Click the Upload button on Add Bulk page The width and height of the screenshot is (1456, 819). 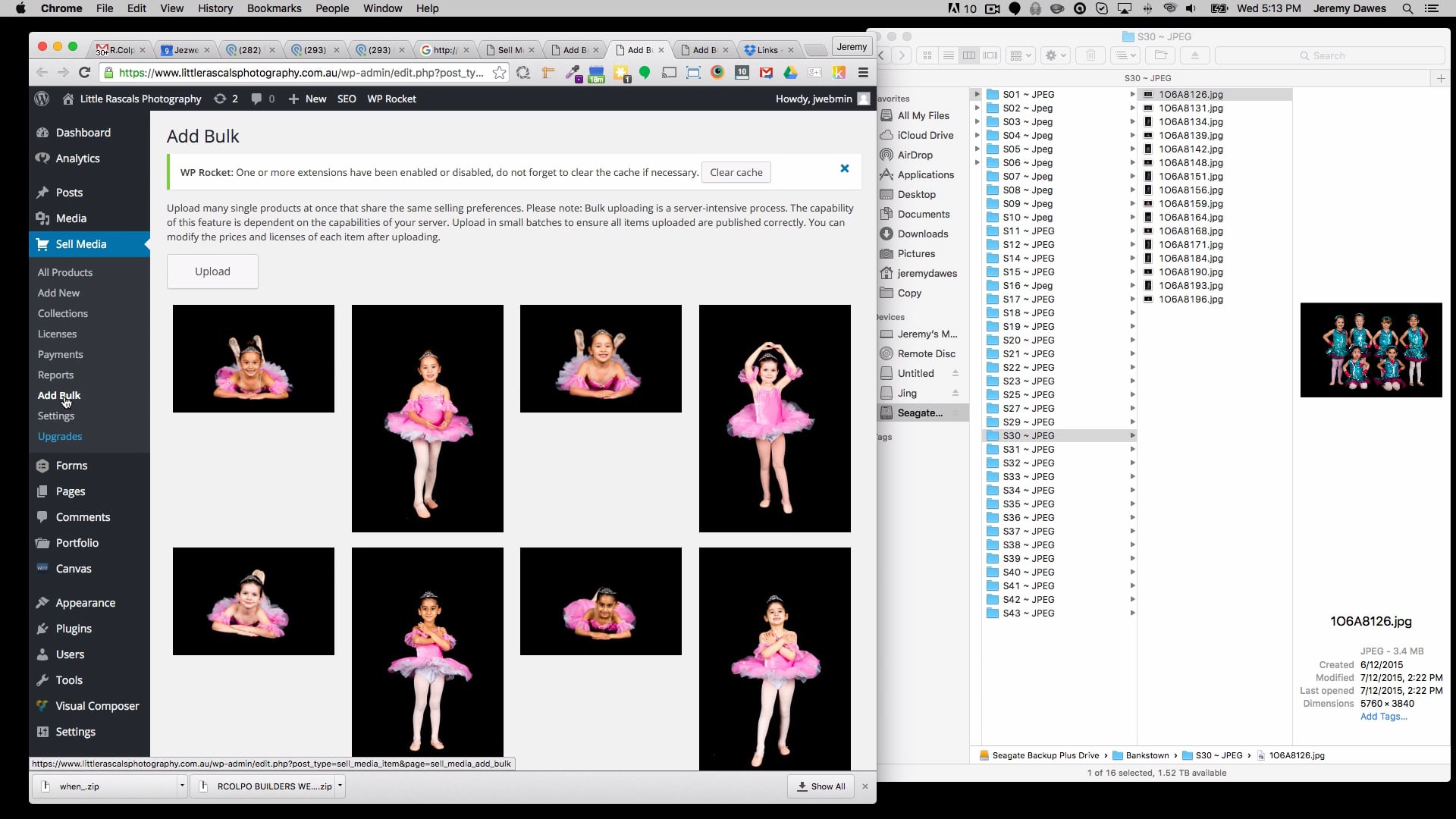pos(212,271)
